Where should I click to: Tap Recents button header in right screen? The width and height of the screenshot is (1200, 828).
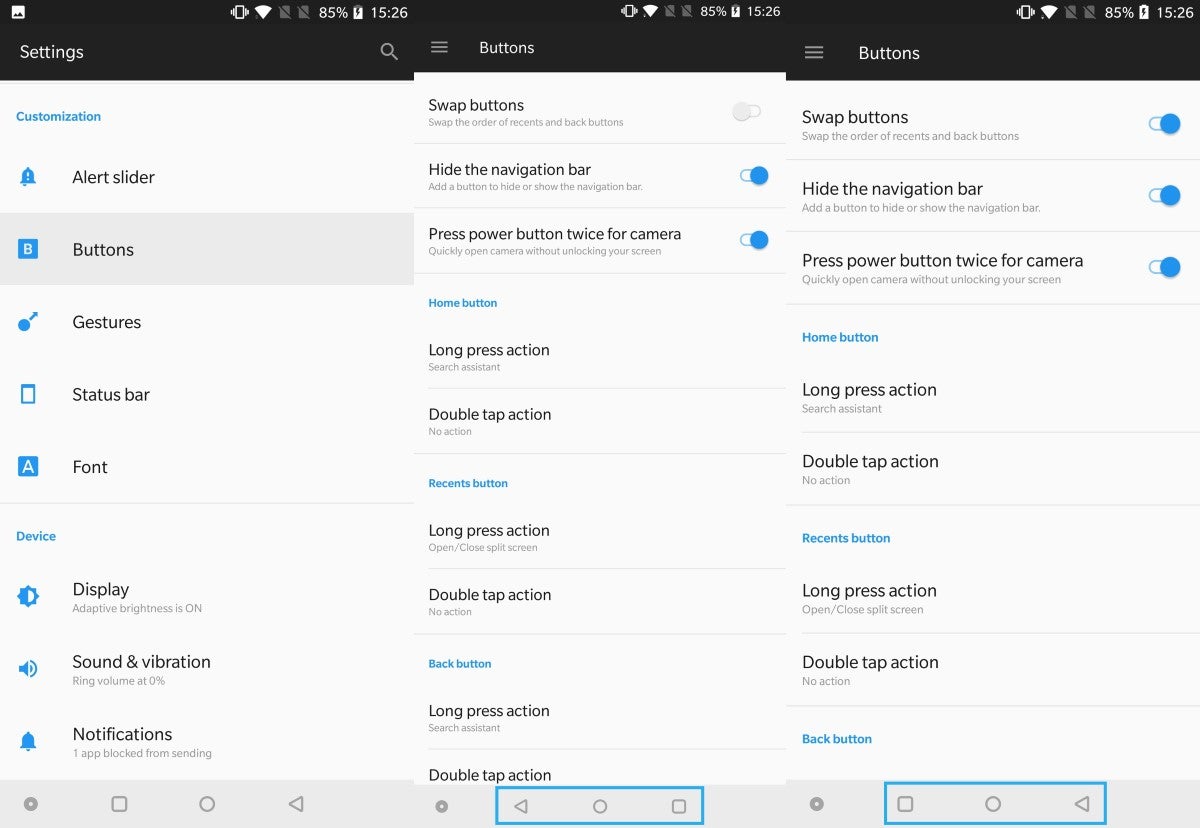[846, 538]
